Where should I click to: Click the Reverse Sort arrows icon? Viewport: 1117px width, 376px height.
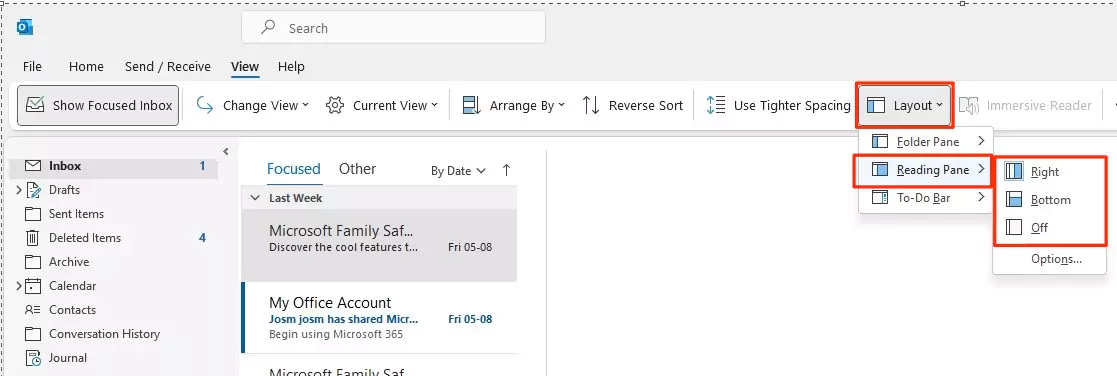[x=591, y=105]
